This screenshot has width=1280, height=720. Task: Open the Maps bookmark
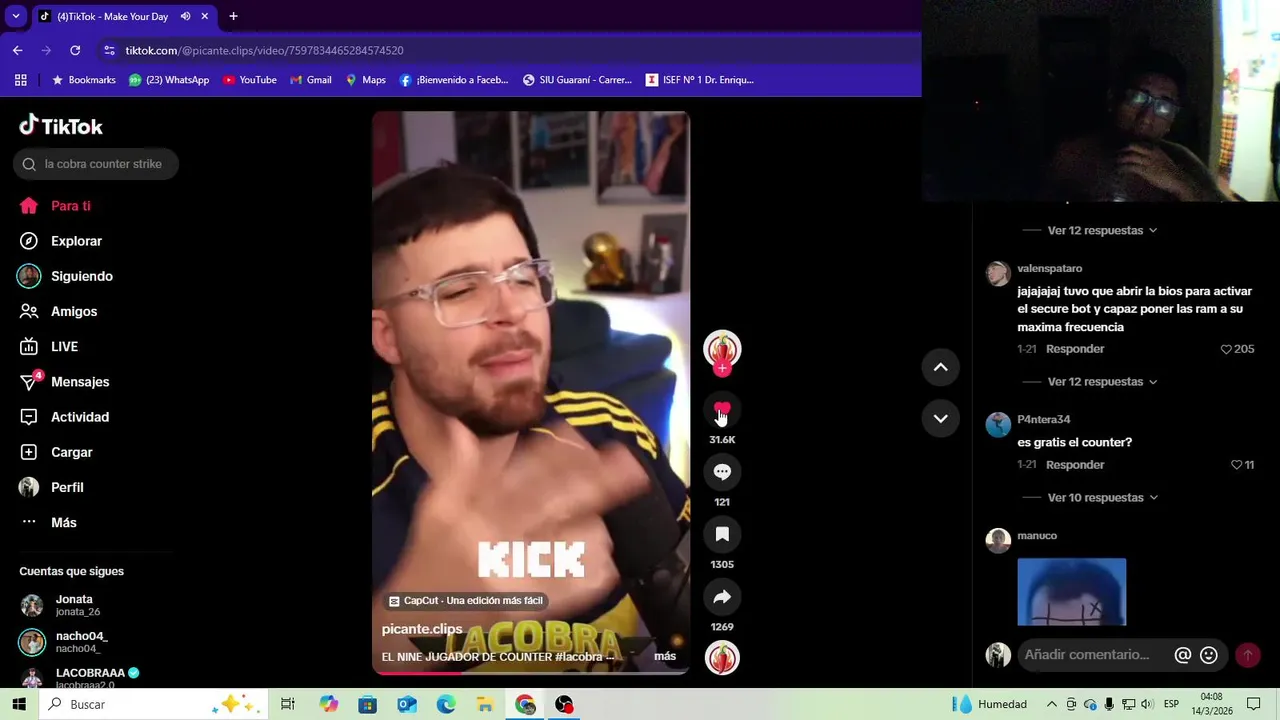(365, 80)
